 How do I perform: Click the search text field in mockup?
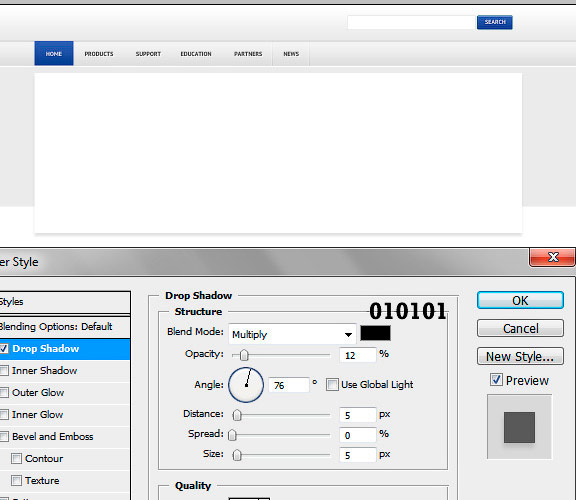point(411,22)
